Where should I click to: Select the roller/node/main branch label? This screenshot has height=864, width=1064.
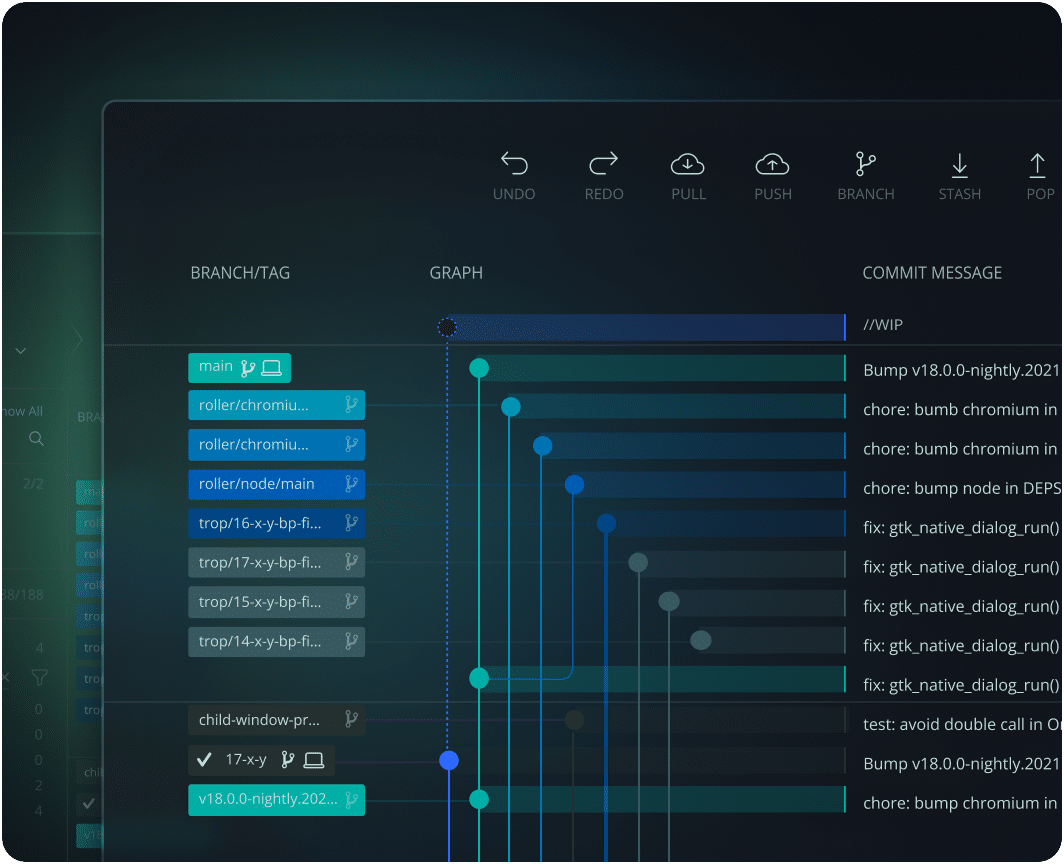pyautogui.click(x=276, y=484)
